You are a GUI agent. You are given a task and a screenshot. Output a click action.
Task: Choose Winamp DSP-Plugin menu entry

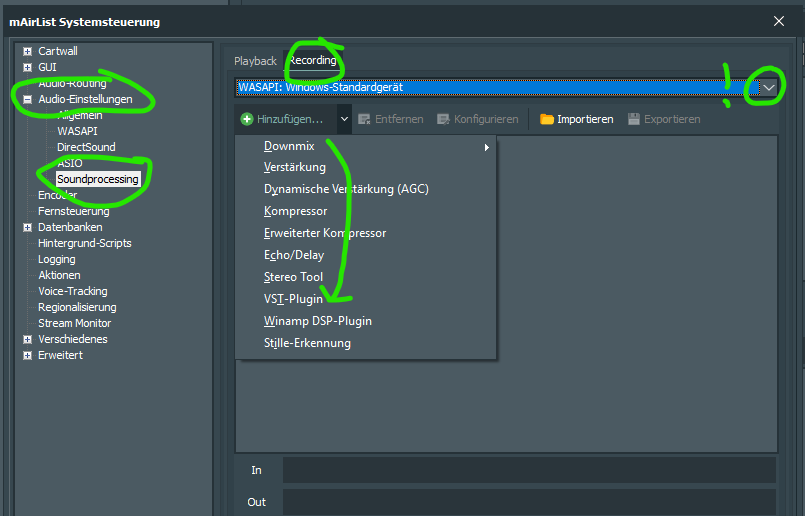click(318, 321)
